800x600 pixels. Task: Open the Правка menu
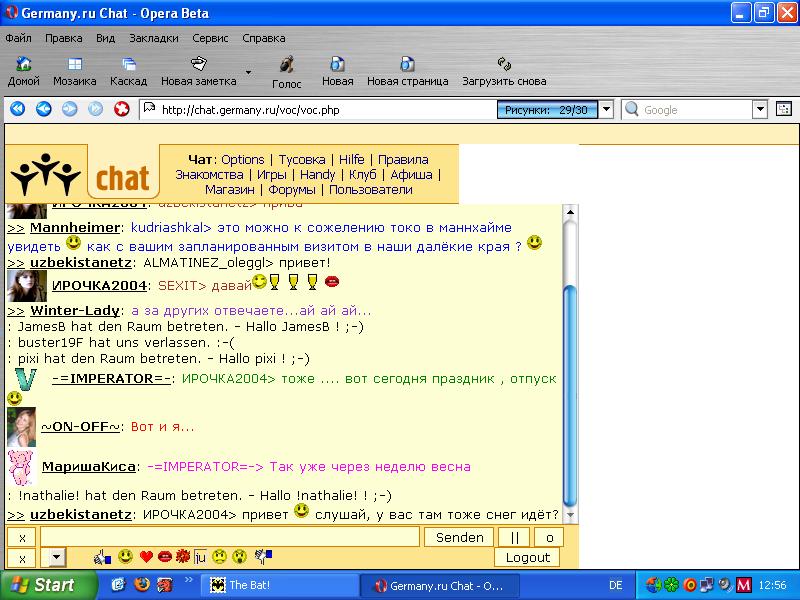[x=64, y=38]
